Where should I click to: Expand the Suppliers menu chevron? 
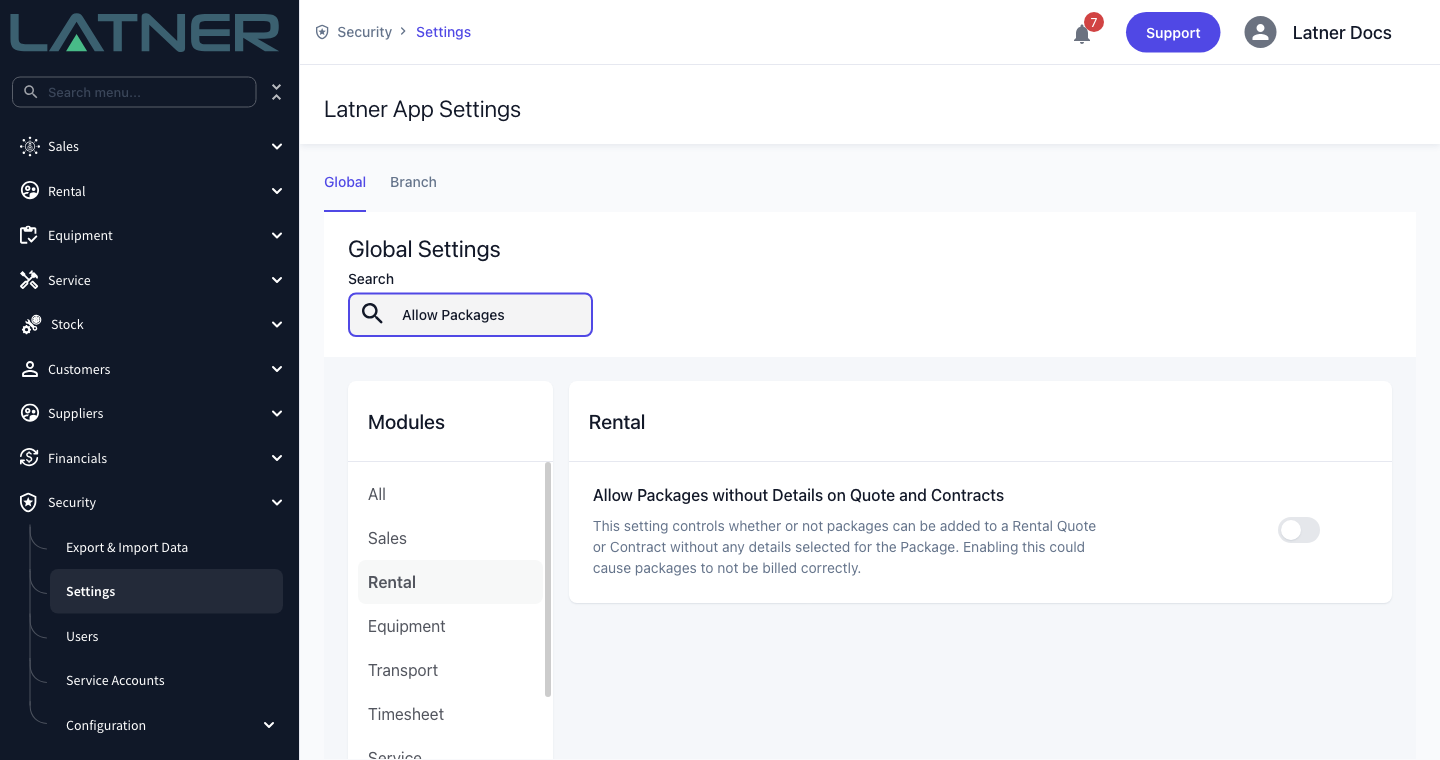277,413
